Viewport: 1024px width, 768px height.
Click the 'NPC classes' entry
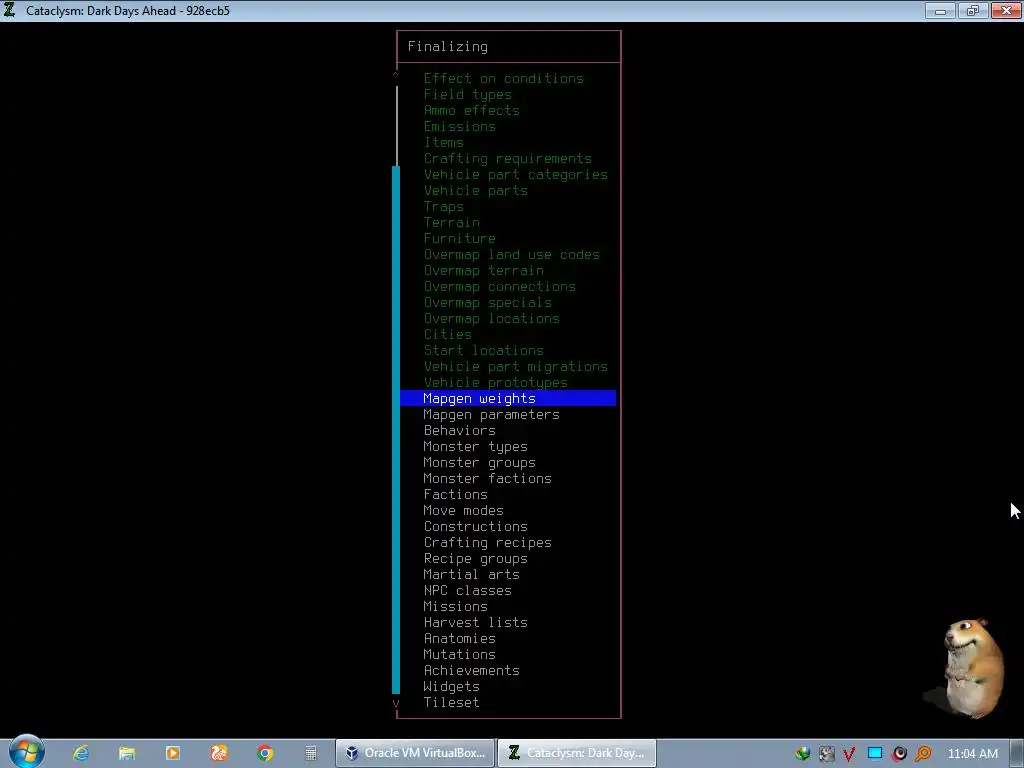click(x=468, y=590)
